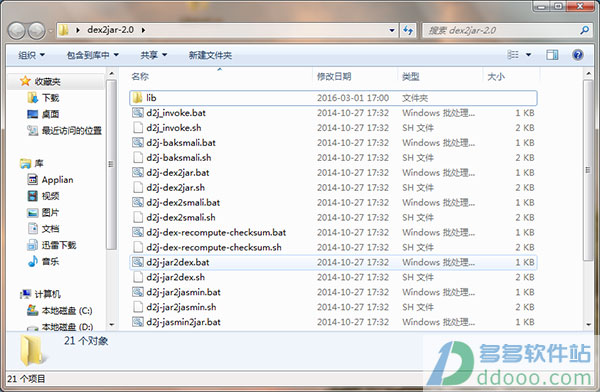
Task: Click the search dex2jar-2.0 input field
Action: 501,30
